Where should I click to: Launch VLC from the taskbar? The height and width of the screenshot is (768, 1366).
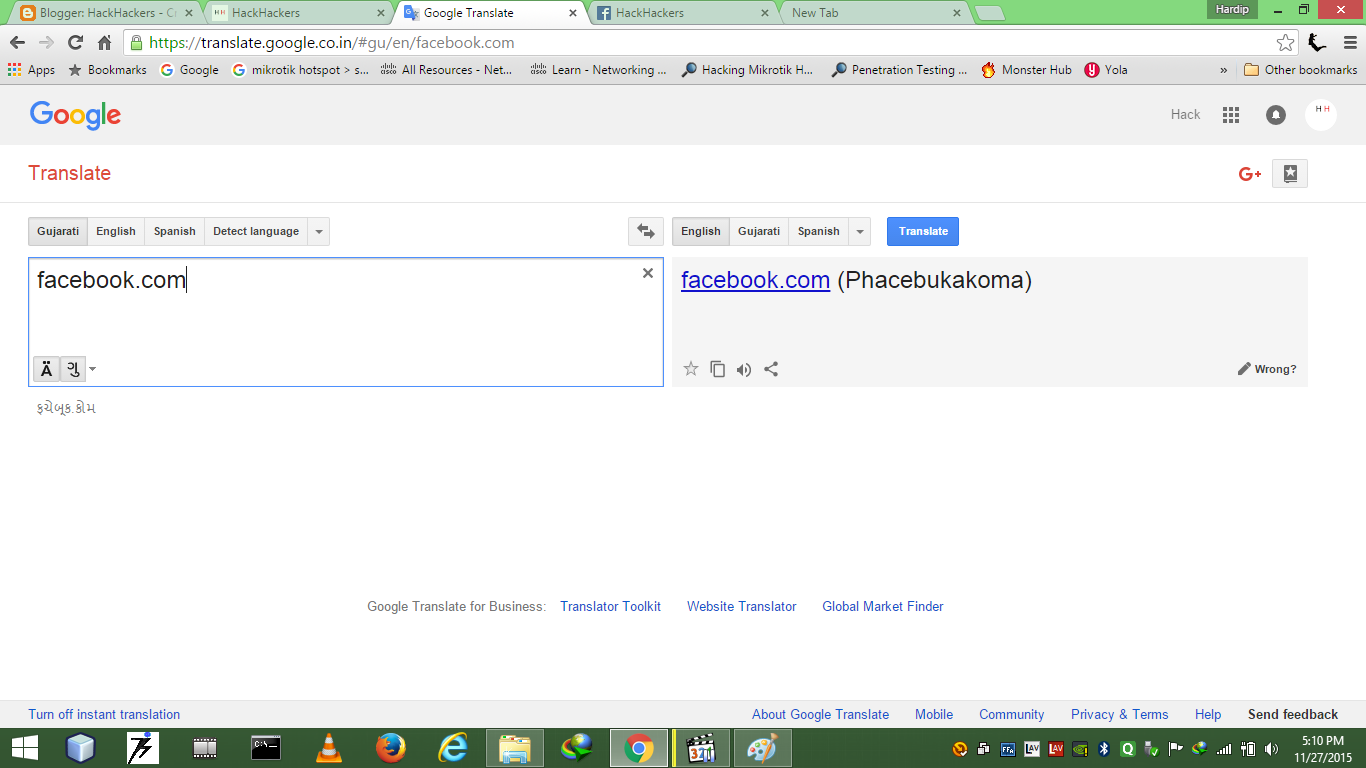328,748
